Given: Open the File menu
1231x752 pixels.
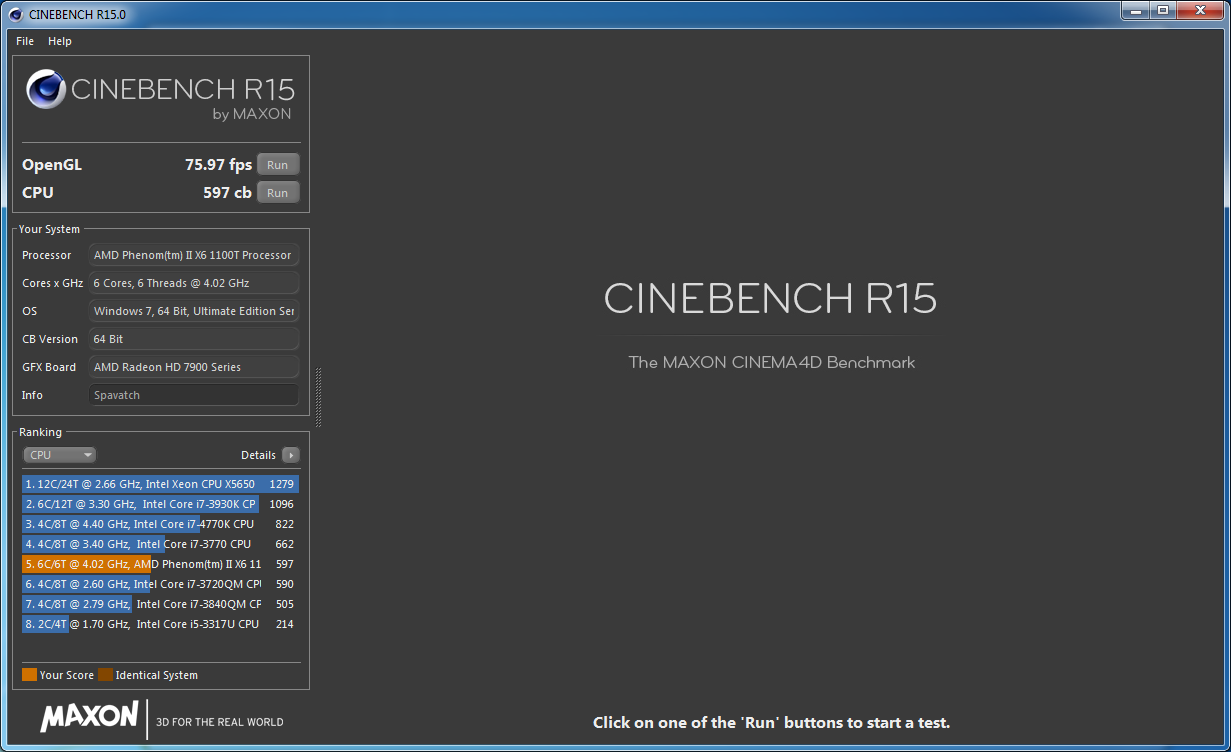Looking at the screenshot, I should (25, 41).
